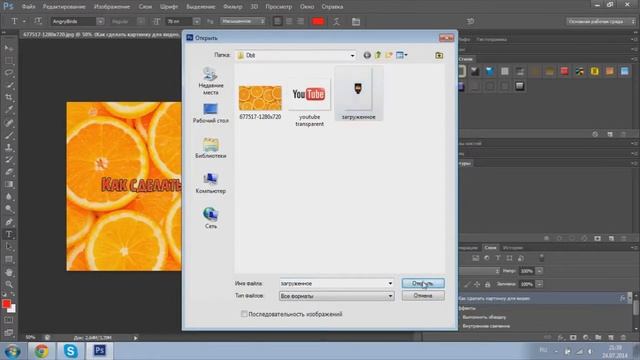Viewport: 640px width, 360px height.
Task: Open the character panel toggle in options bar
Action: [x=356, y=22]
